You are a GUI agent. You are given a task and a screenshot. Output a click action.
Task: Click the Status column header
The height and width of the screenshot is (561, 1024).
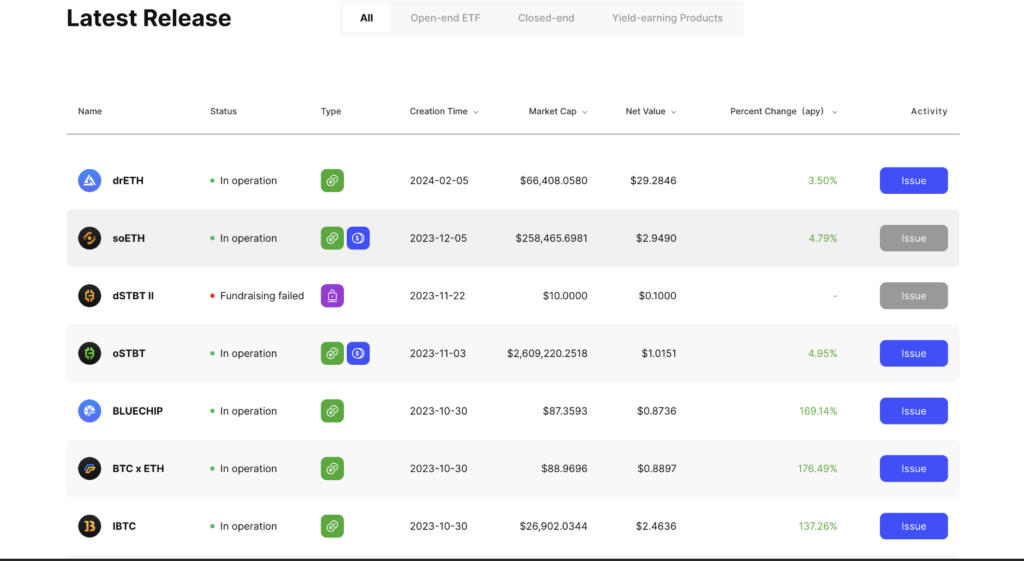pos(223,111)
